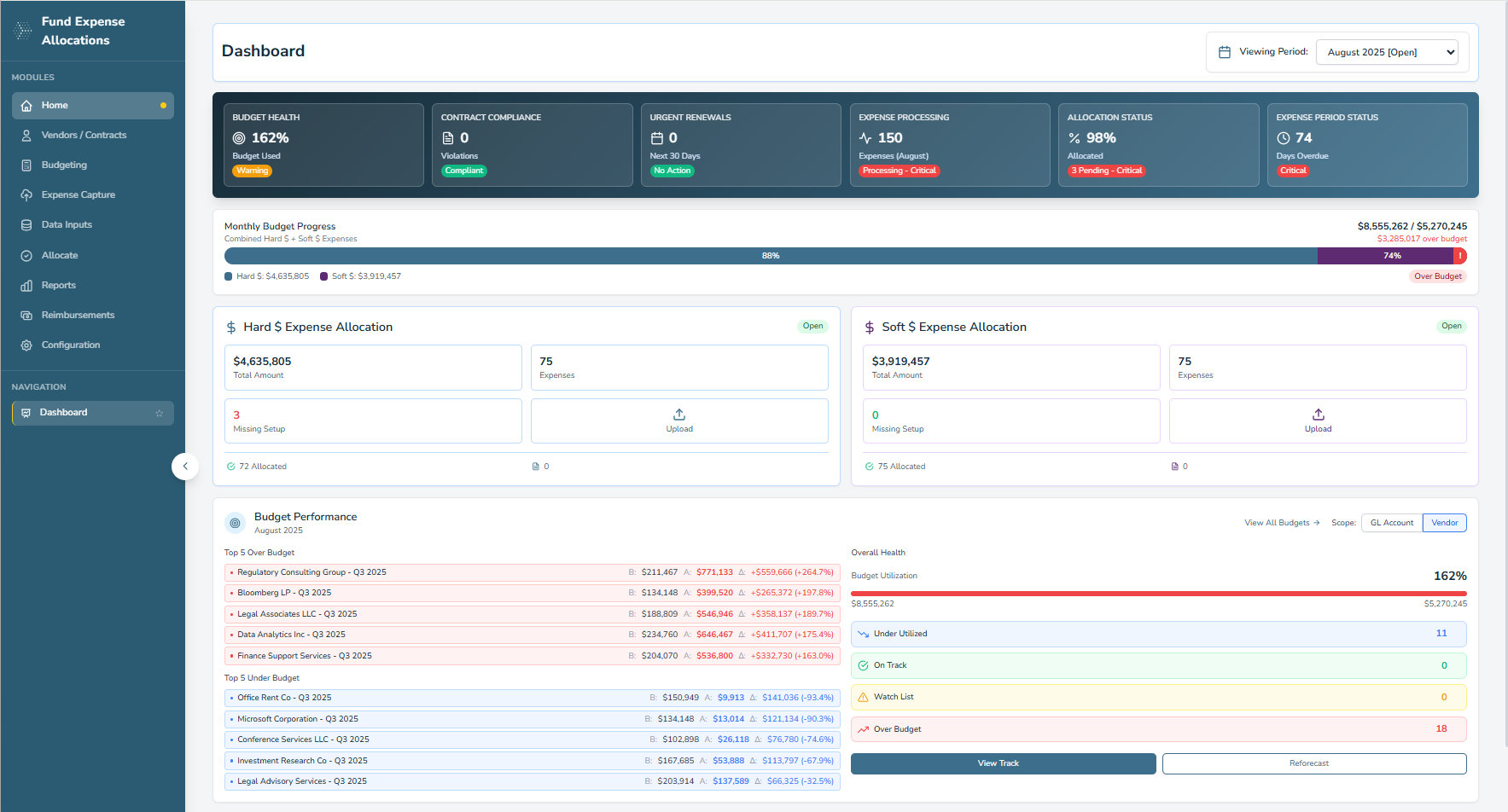Click the Budgeting clipboard icon in sidebar
This screenshot has height=812, width=1508.
pos(26,165)
